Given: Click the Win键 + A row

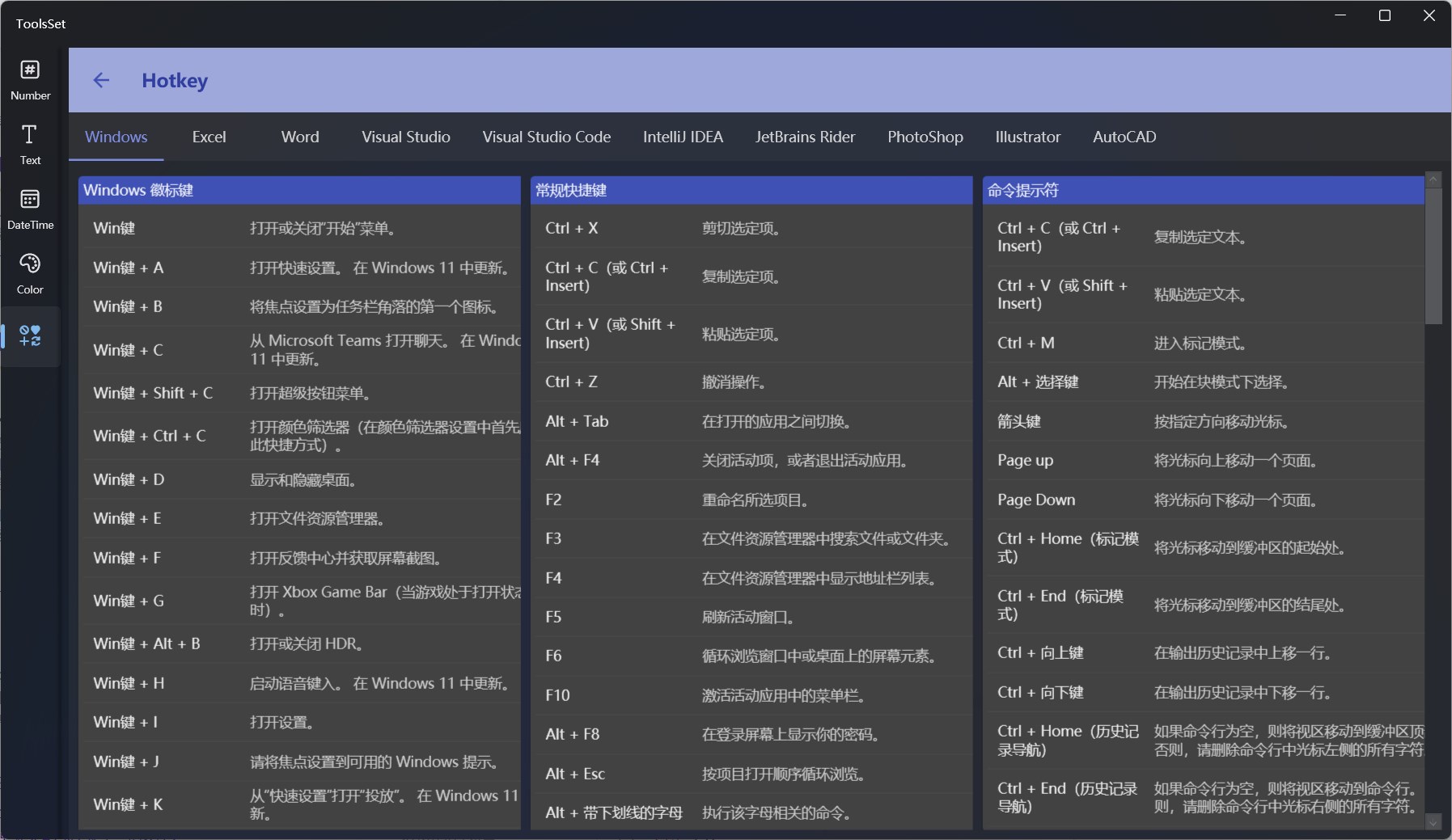Looking at the screenshot, I should [x=301, y=268].
